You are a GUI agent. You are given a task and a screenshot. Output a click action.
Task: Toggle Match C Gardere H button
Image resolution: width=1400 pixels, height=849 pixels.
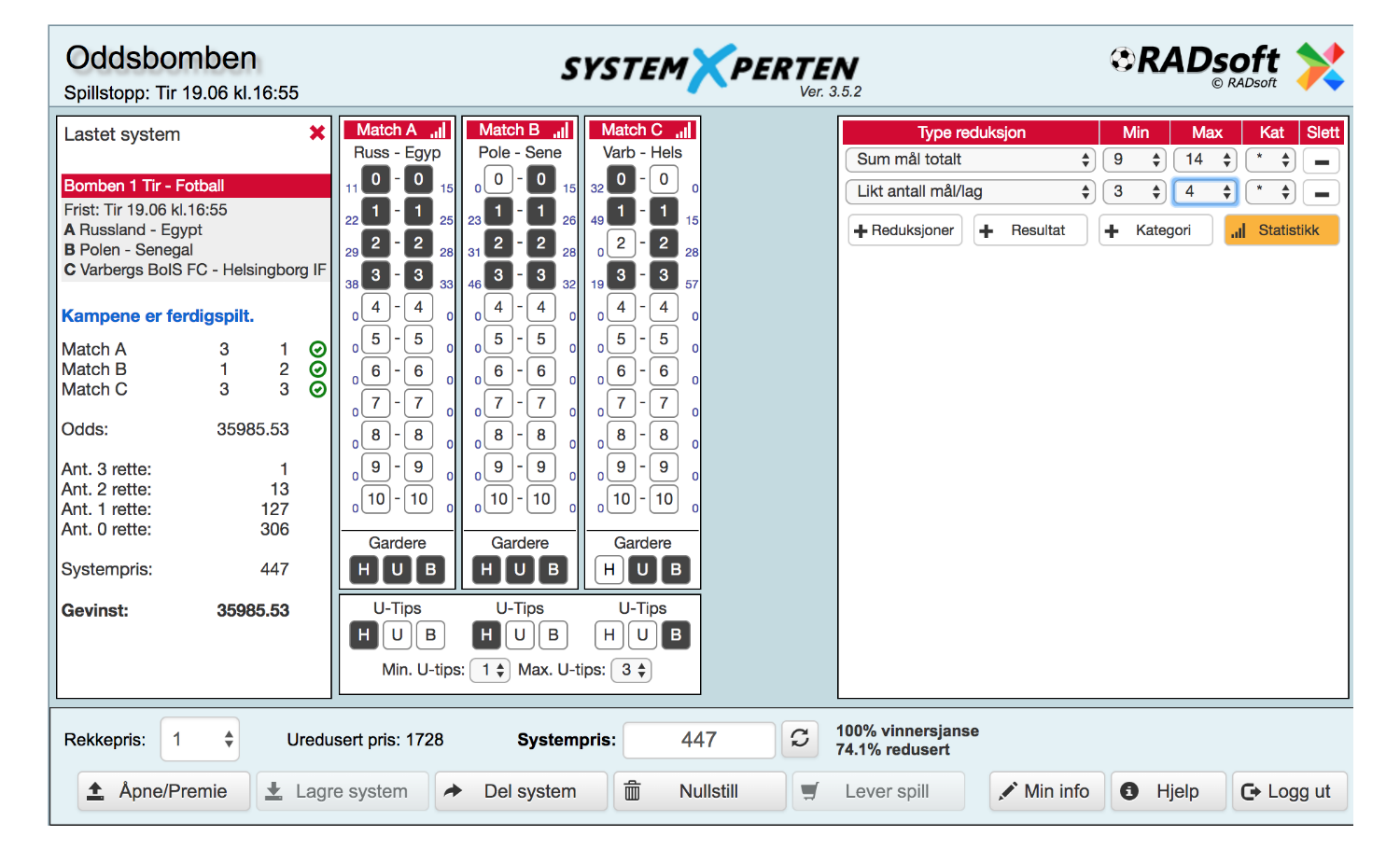(x=609, y=570)
